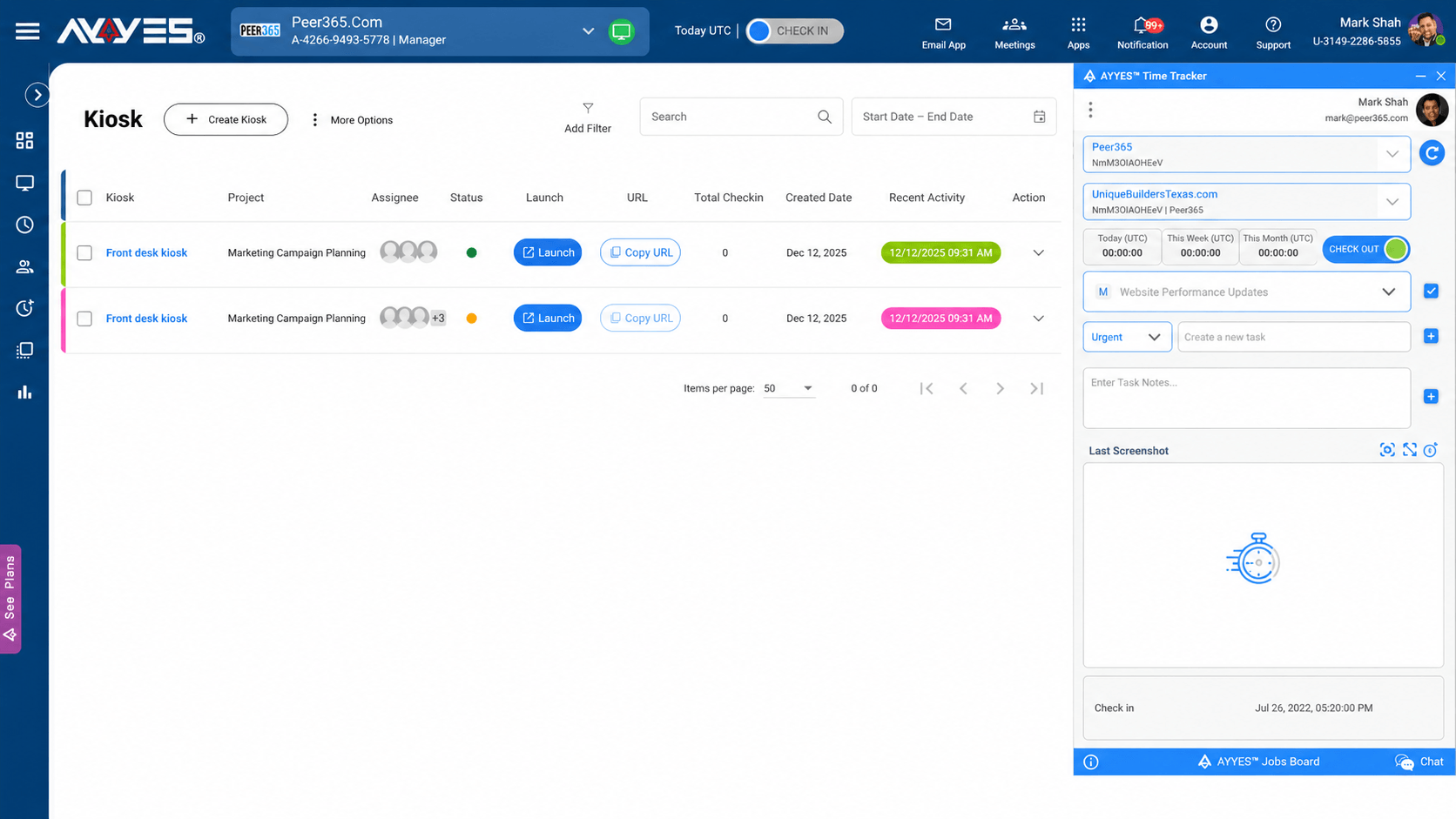This screenshot has width=1456, height=819.
Task: Open the clock-plus icon in left sidebar
Action: click(x=24, y=308)
